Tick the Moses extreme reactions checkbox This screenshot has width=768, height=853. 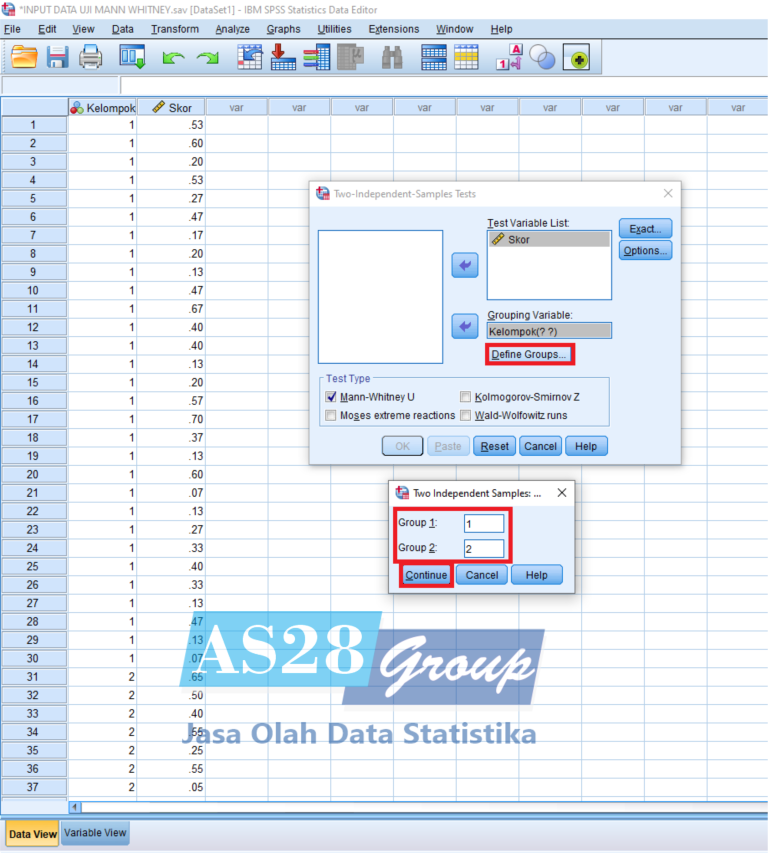coord(331,415)
